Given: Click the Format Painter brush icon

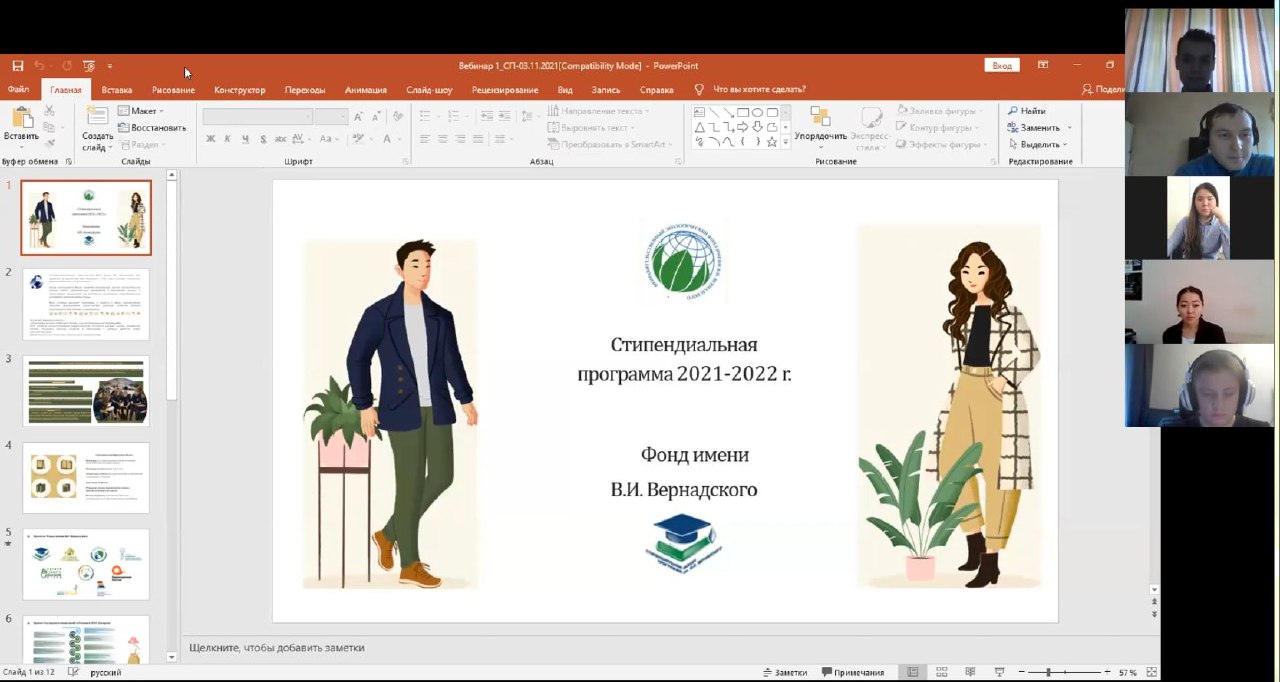Looking at the screenshot, I should [49, 144].
